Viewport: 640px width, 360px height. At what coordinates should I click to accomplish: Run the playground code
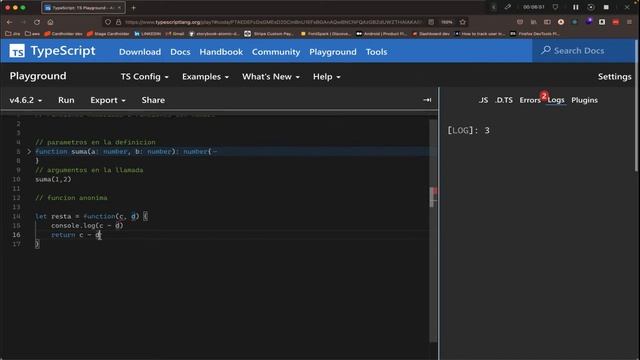click(x=66, y=100)
